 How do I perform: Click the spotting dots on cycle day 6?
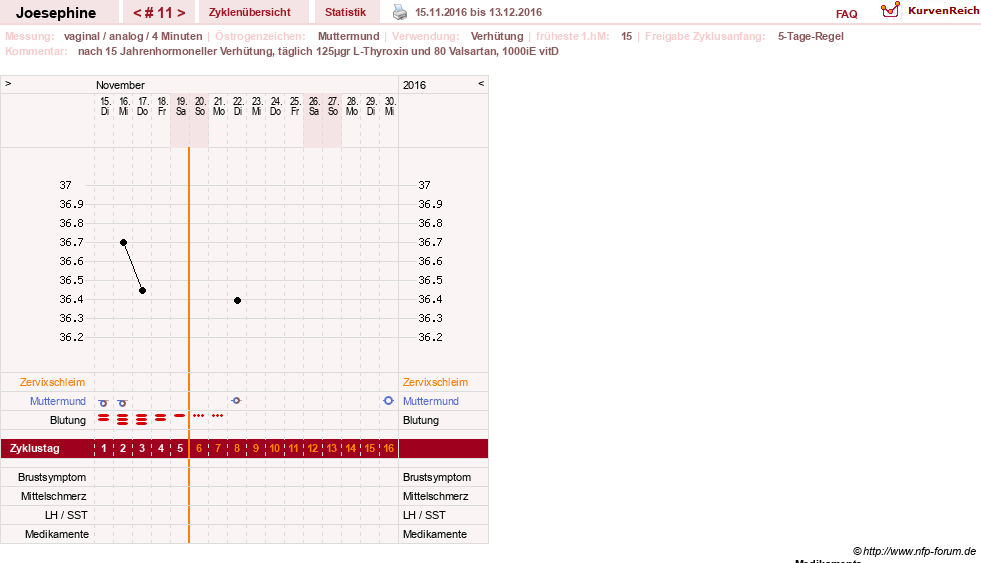tap(198, 415)
